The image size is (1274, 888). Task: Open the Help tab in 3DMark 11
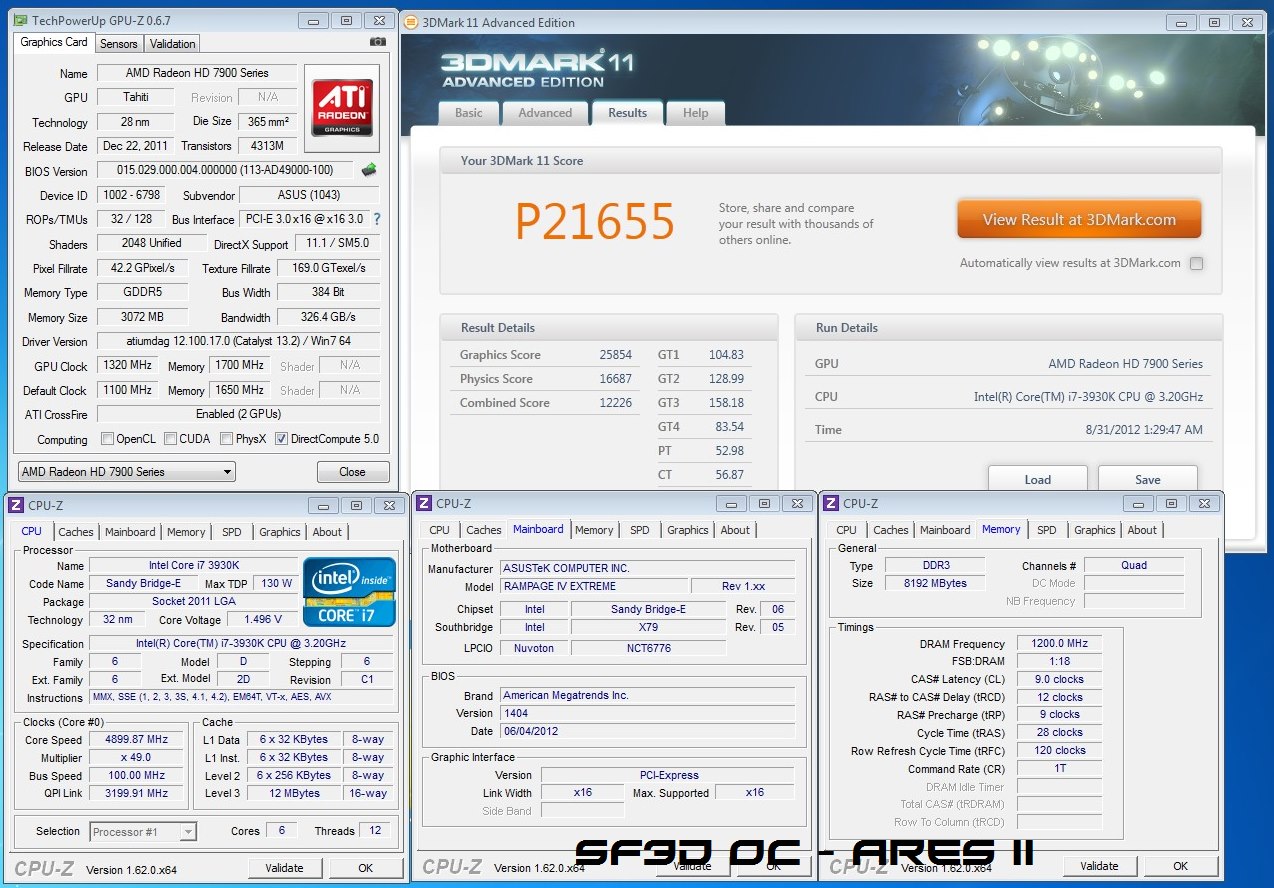click(x=696, y=113)
